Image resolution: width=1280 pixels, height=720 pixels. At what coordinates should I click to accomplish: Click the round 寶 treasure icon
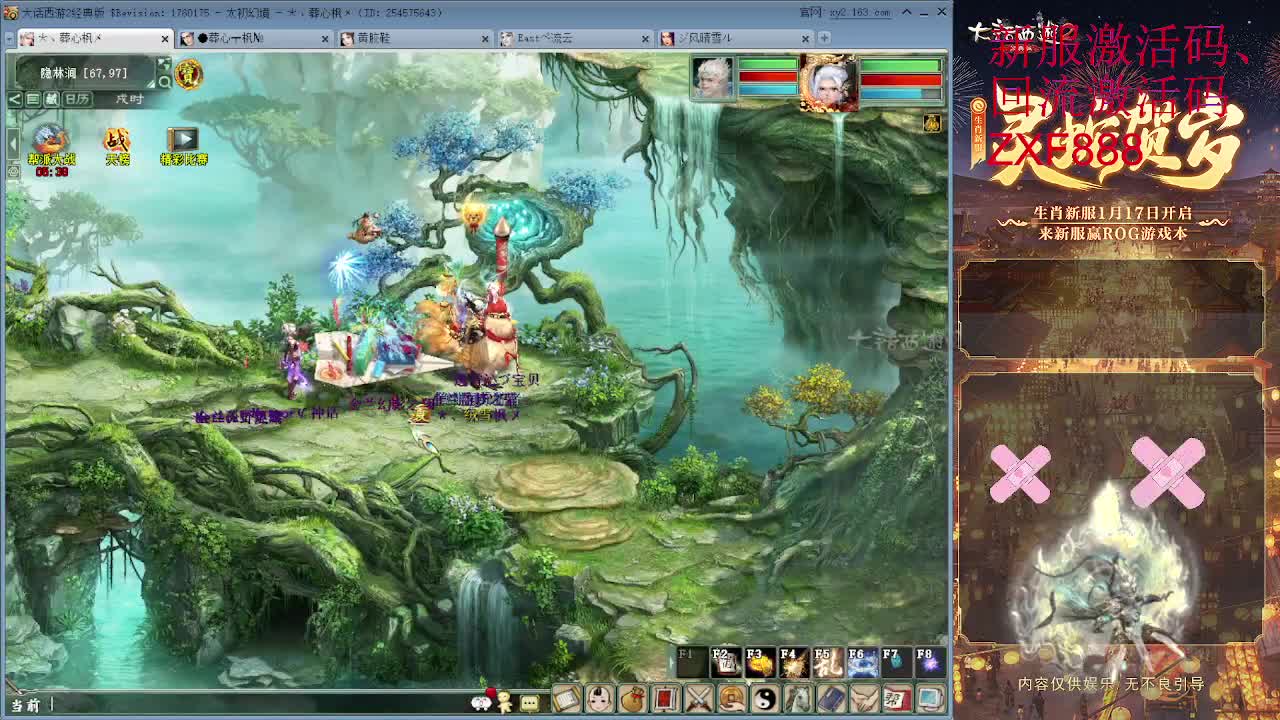(188, 73)
